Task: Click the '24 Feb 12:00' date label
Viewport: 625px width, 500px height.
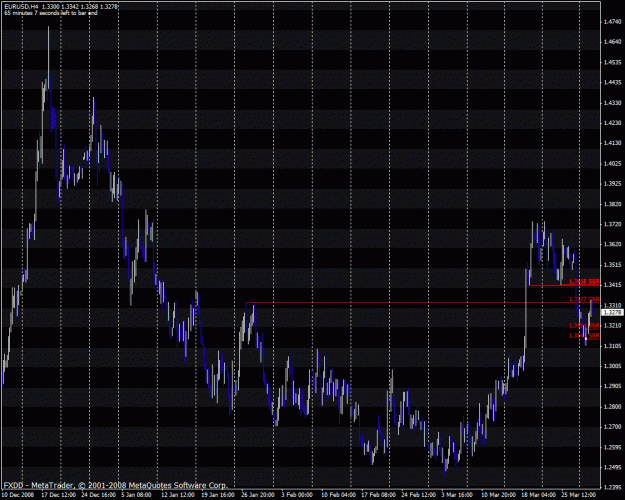Action: [x=417, y=495]
